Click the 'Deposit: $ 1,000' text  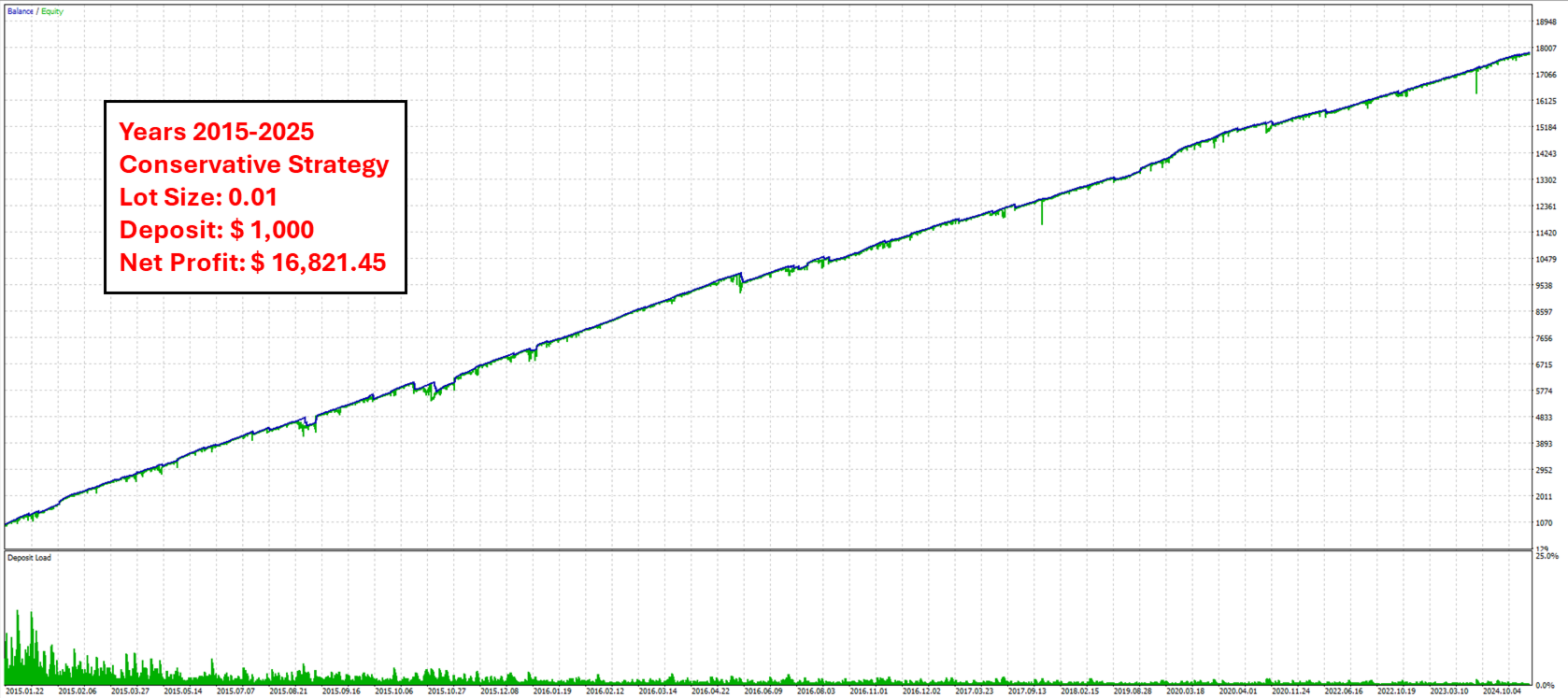(x=217, y=230)
